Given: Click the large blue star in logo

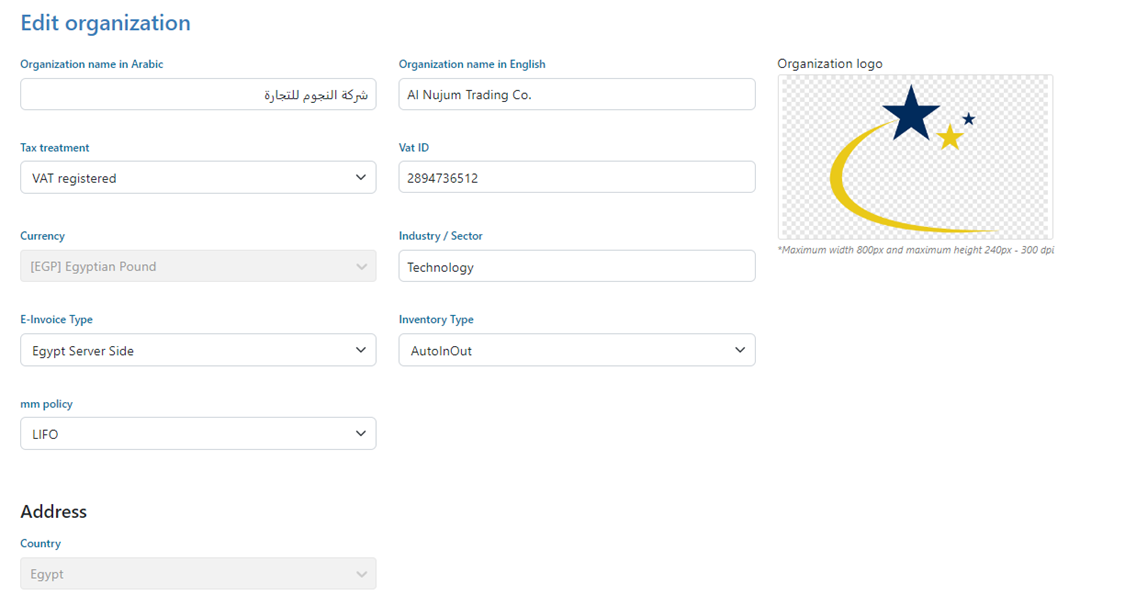Looking at the screenshot, I should tap(910, 112).
